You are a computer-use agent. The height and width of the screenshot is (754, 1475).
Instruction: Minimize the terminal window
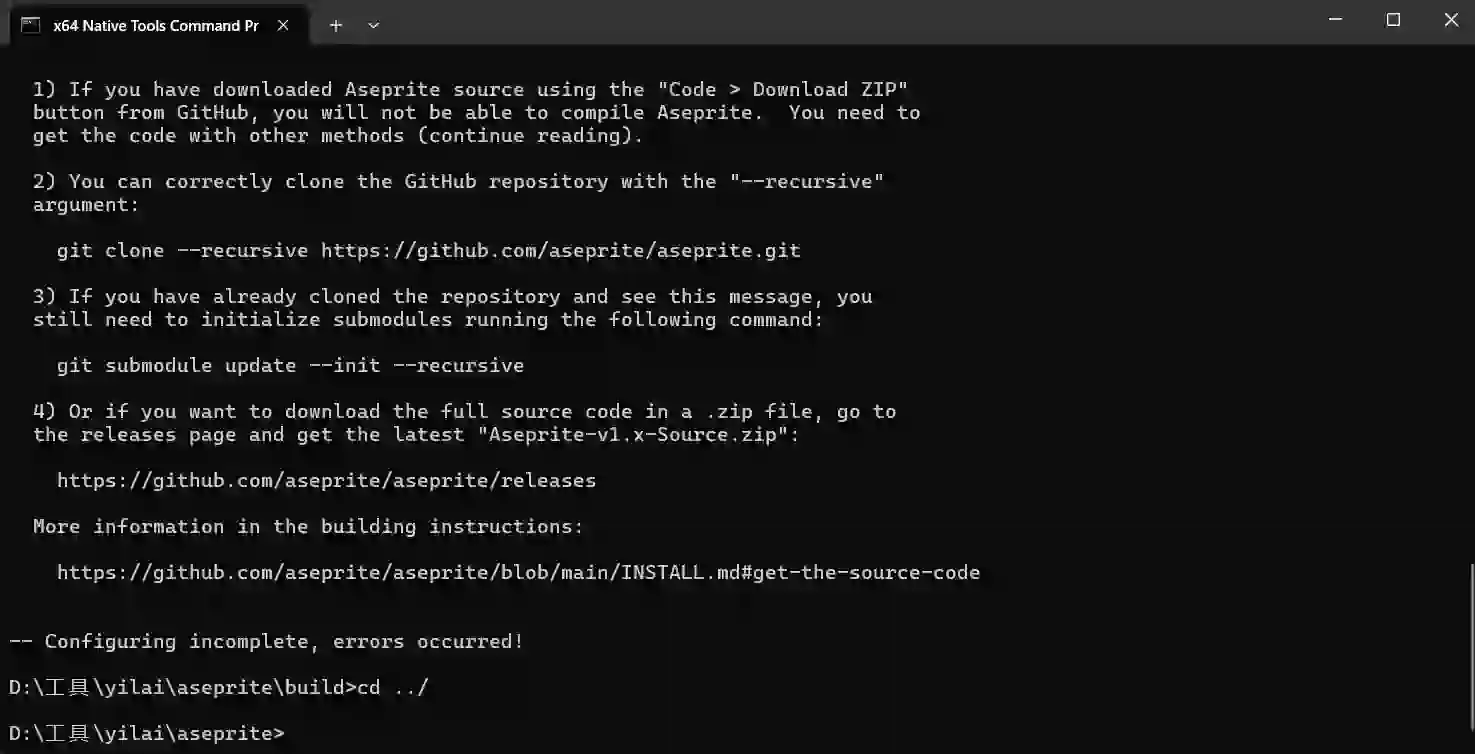tap(1335, 20)
